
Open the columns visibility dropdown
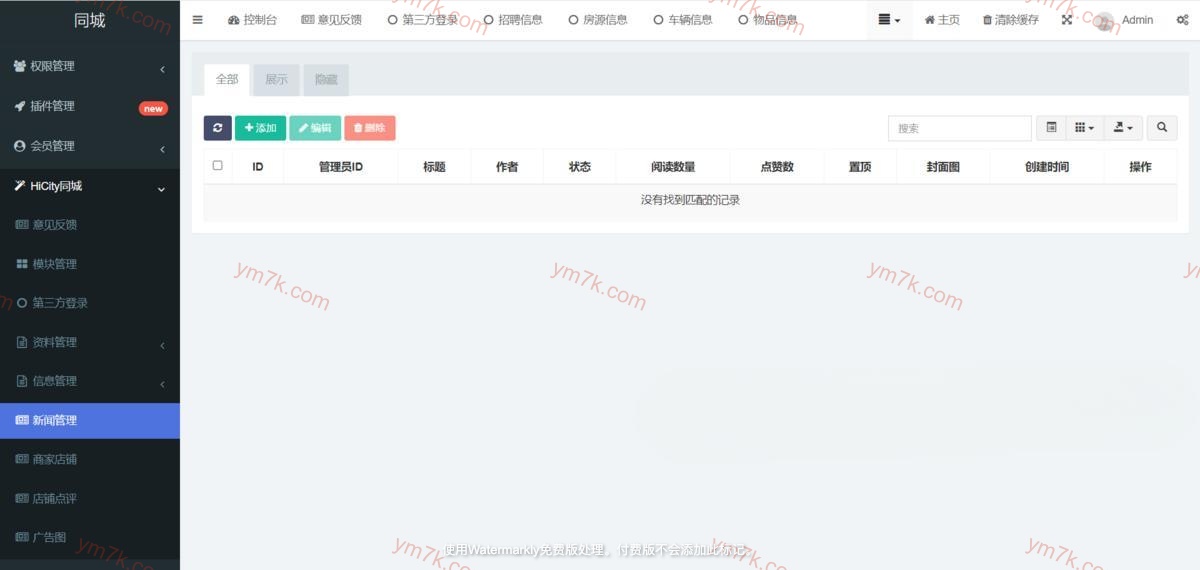coord(1084,128)
